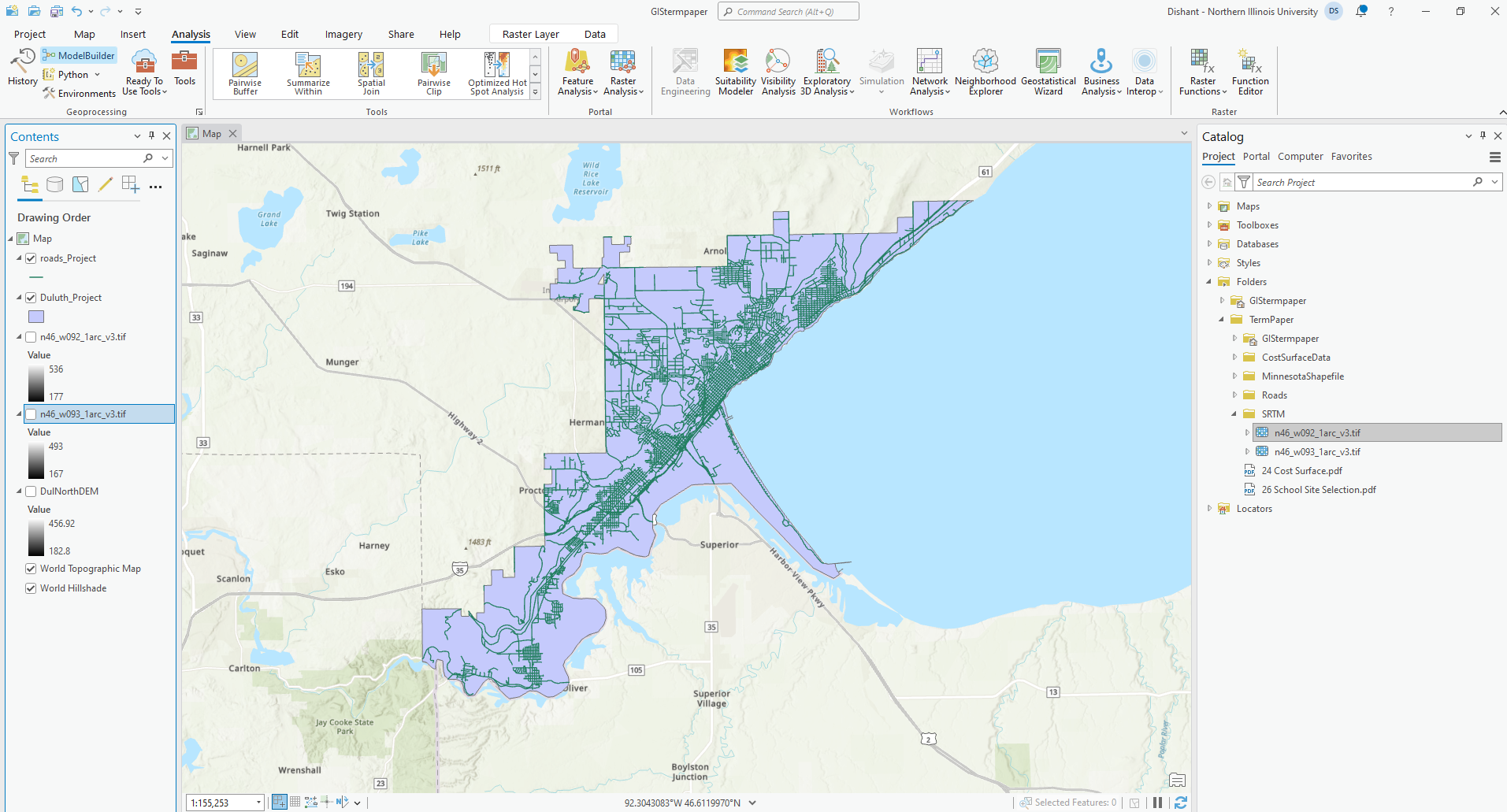Image resolution: width=1507 pixels, height=812 pixels.
Task: Open geoprocessing Environments settings
Action: coord(80,94)
